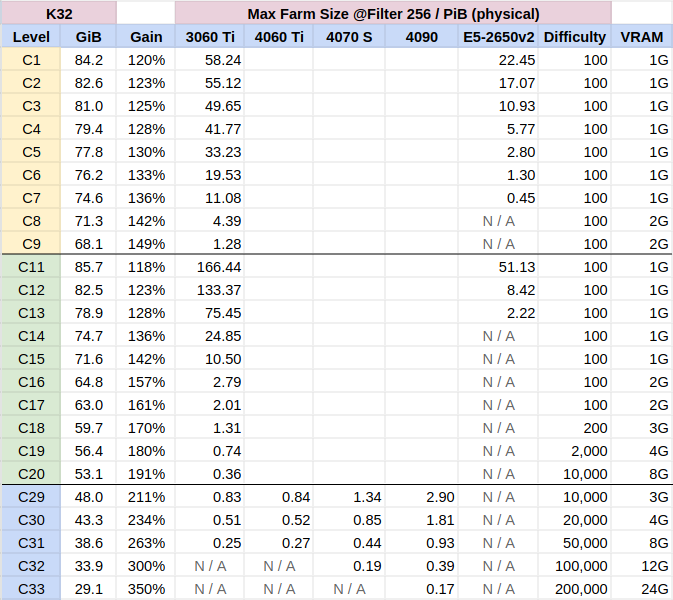The image size is (673, 600).
Task: Click the C19 level cell
Action: click(x=31, y=451)
